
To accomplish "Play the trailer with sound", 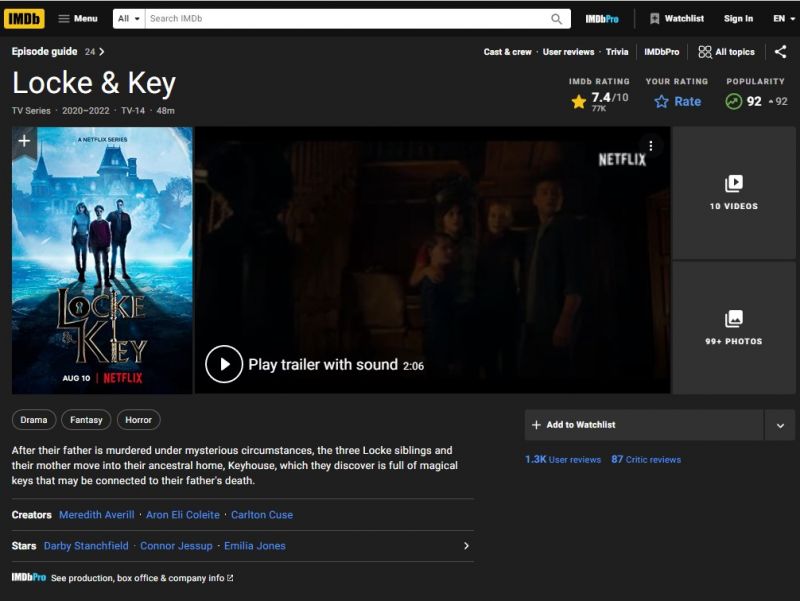I will 314,364.
